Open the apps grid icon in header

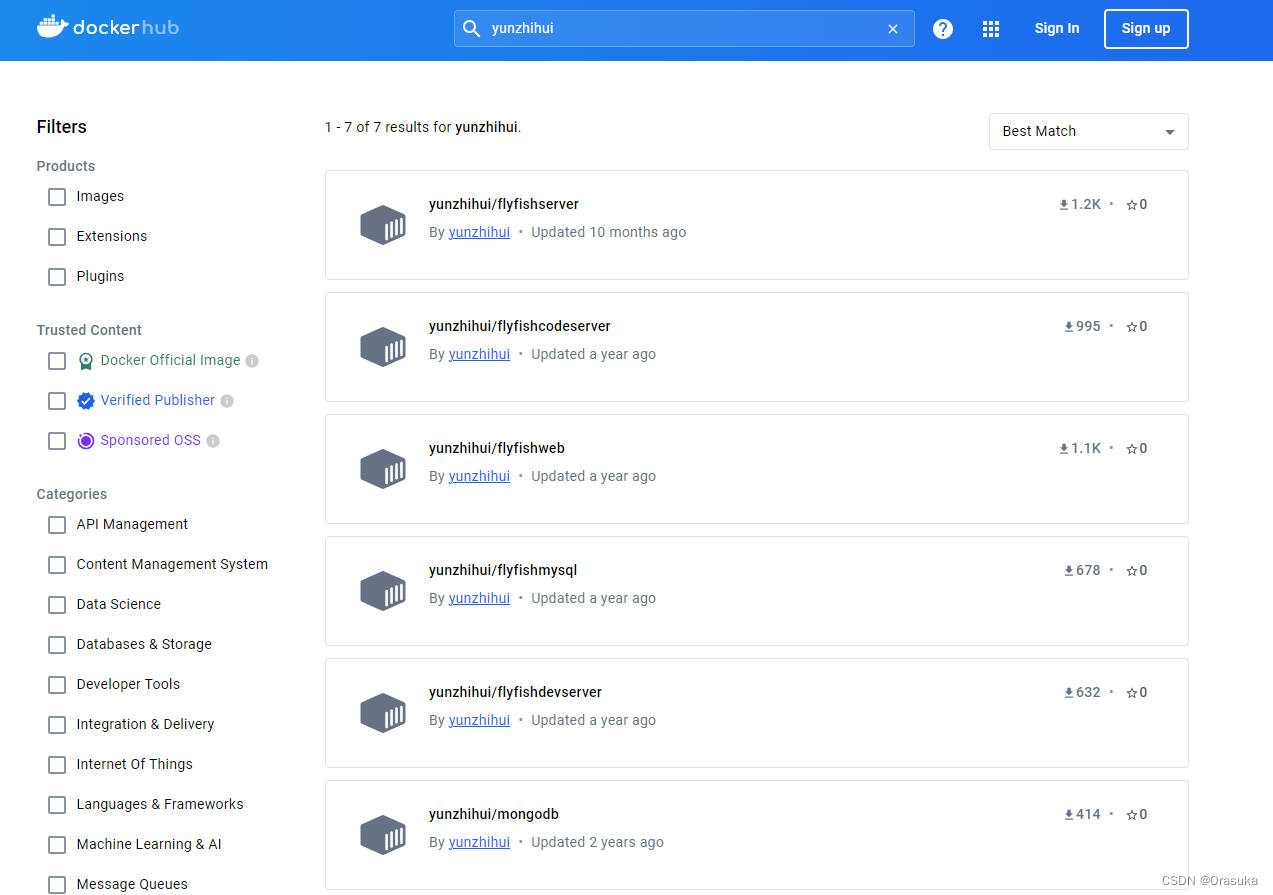click(990, 28)
